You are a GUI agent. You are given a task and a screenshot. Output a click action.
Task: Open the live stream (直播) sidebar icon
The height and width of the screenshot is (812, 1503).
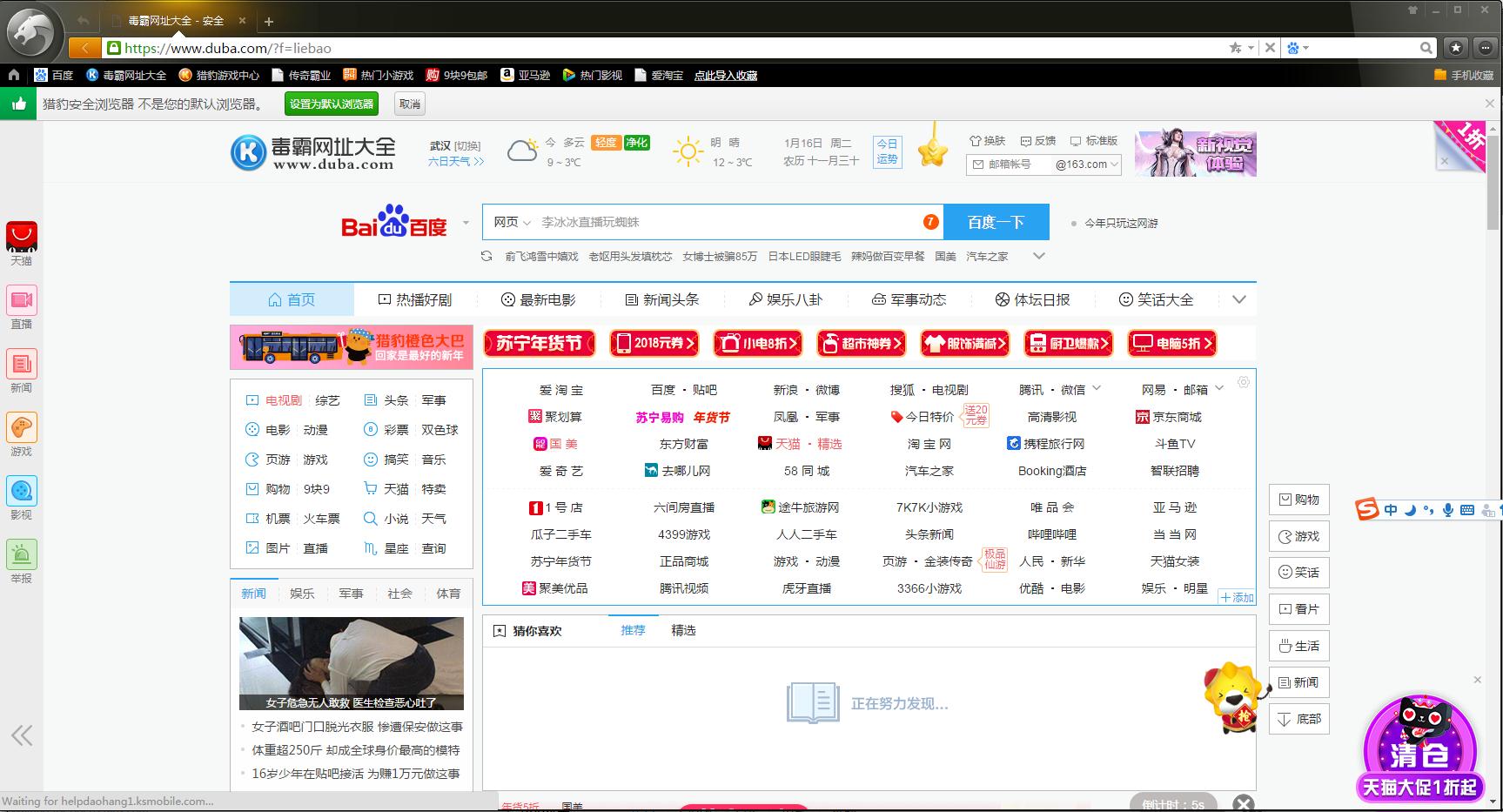pyautogui.click(x=22, y=300)
